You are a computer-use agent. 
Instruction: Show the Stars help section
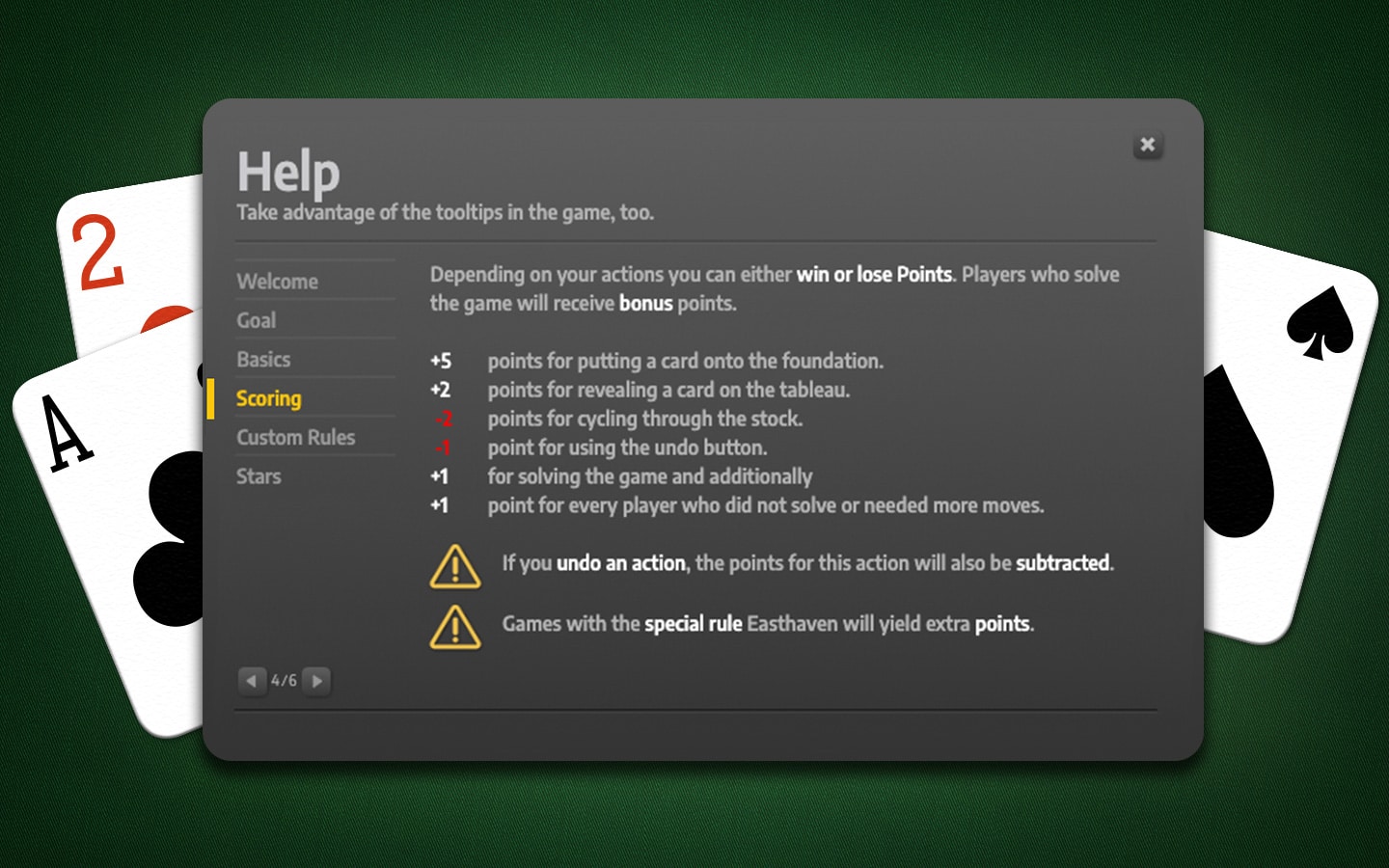(259, 476)
